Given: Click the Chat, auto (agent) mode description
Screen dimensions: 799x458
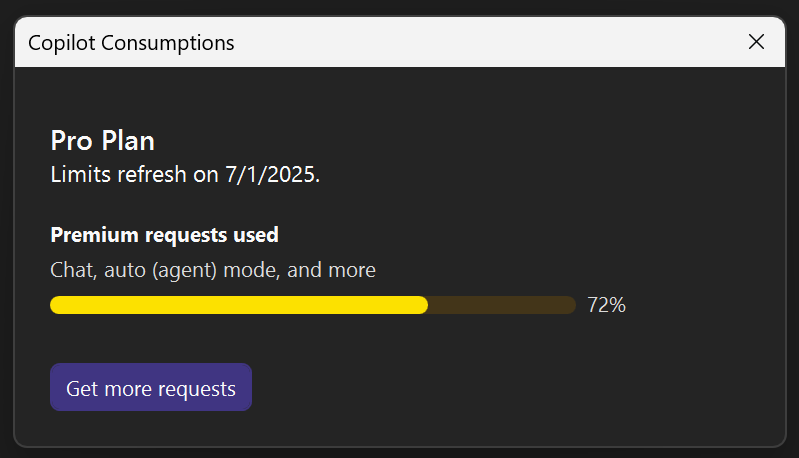Looking at the screenshot, I should [213, 270].
